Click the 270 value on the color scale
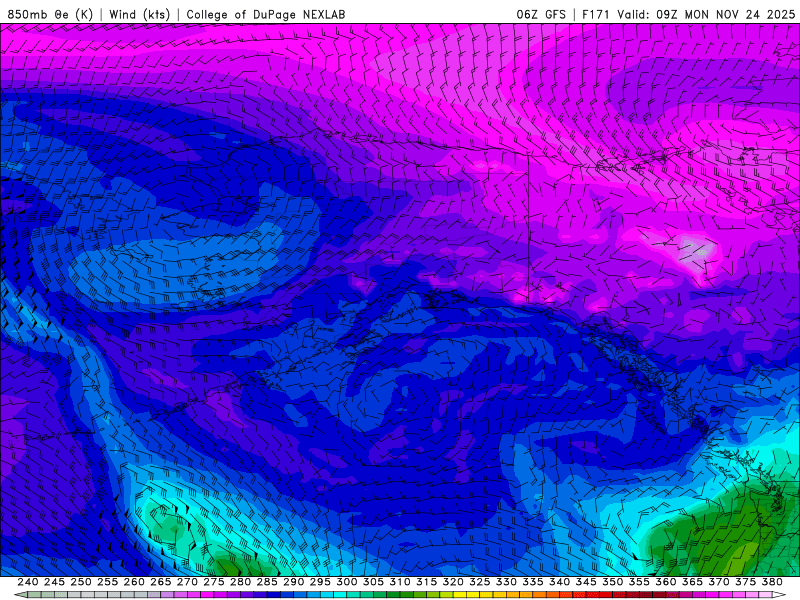The width and height of the screenshot is (800, 600). click(x=187, y=582)
